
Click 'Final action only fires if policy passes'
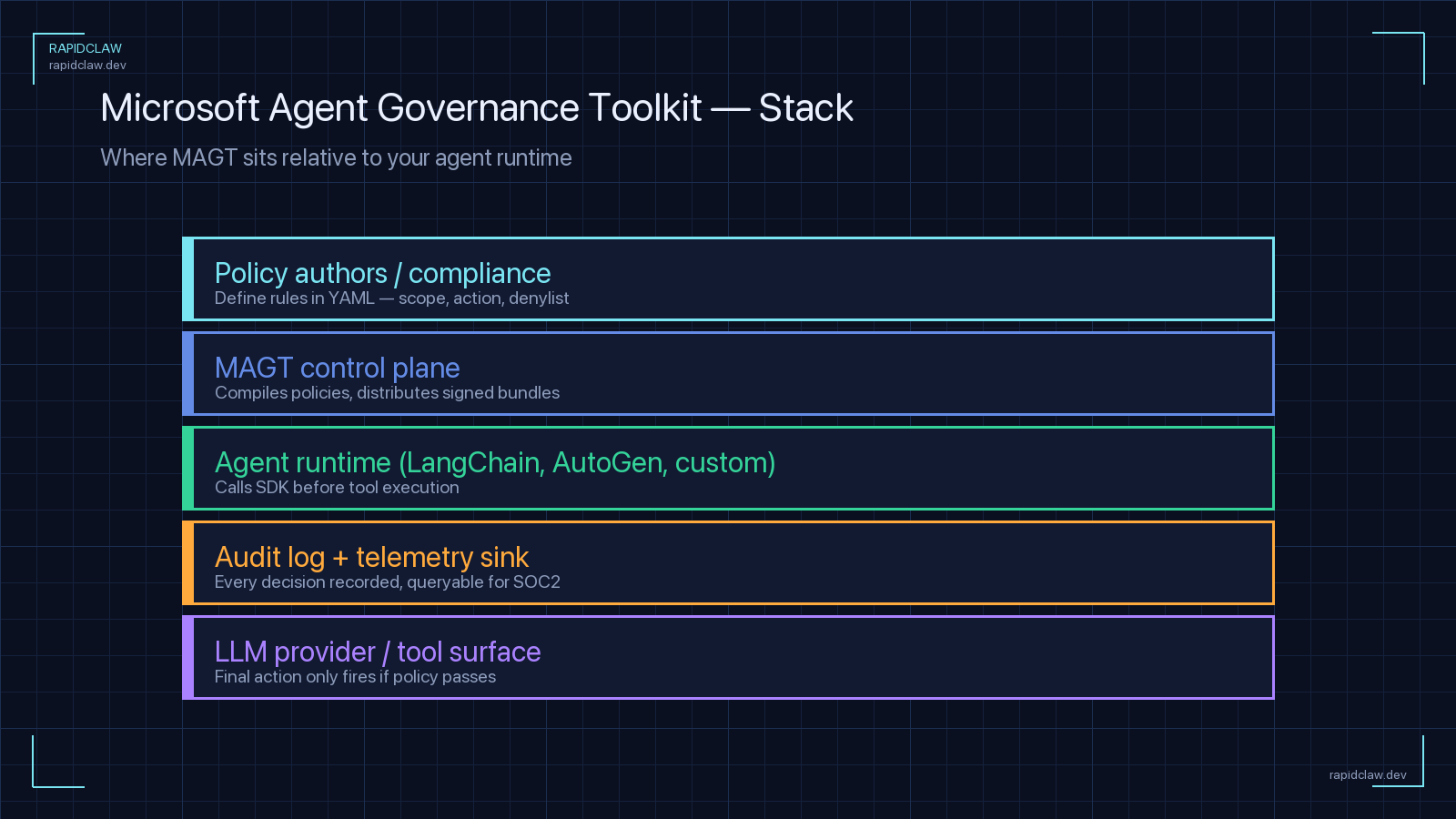click(x=355, y=677)
